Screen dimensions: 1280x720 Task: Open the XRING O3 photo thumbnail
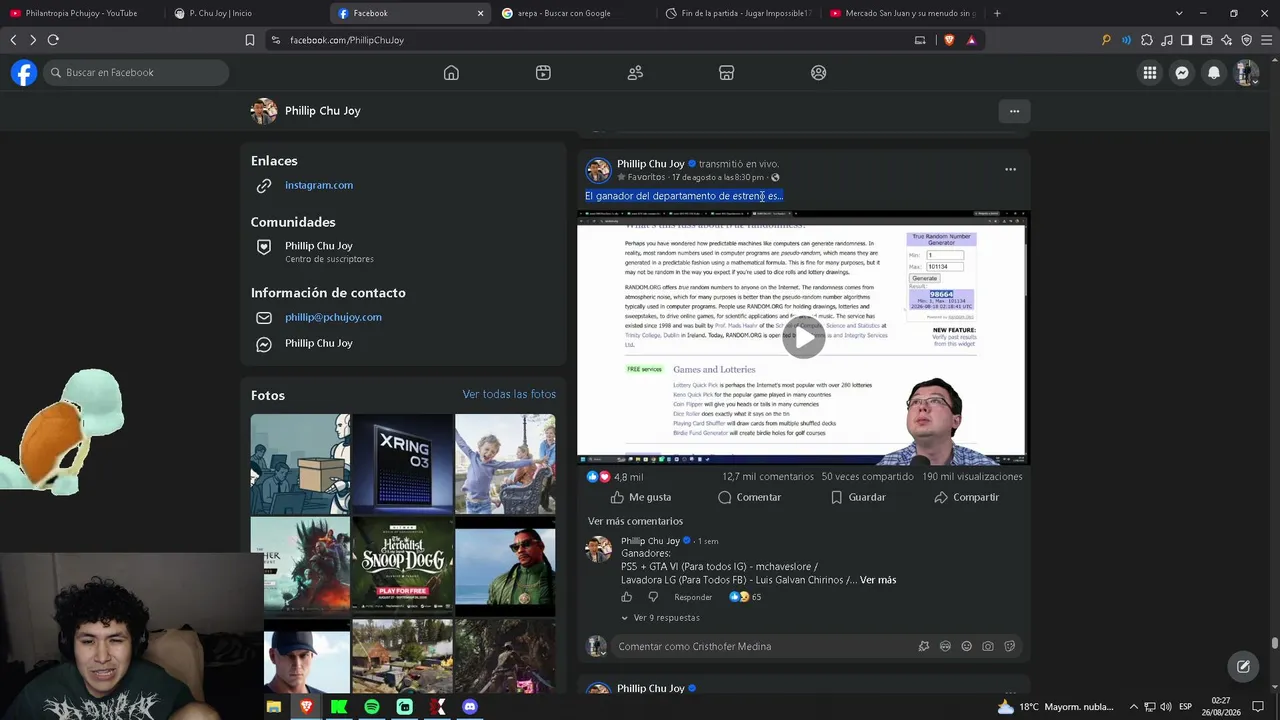(x=402, y=464)
